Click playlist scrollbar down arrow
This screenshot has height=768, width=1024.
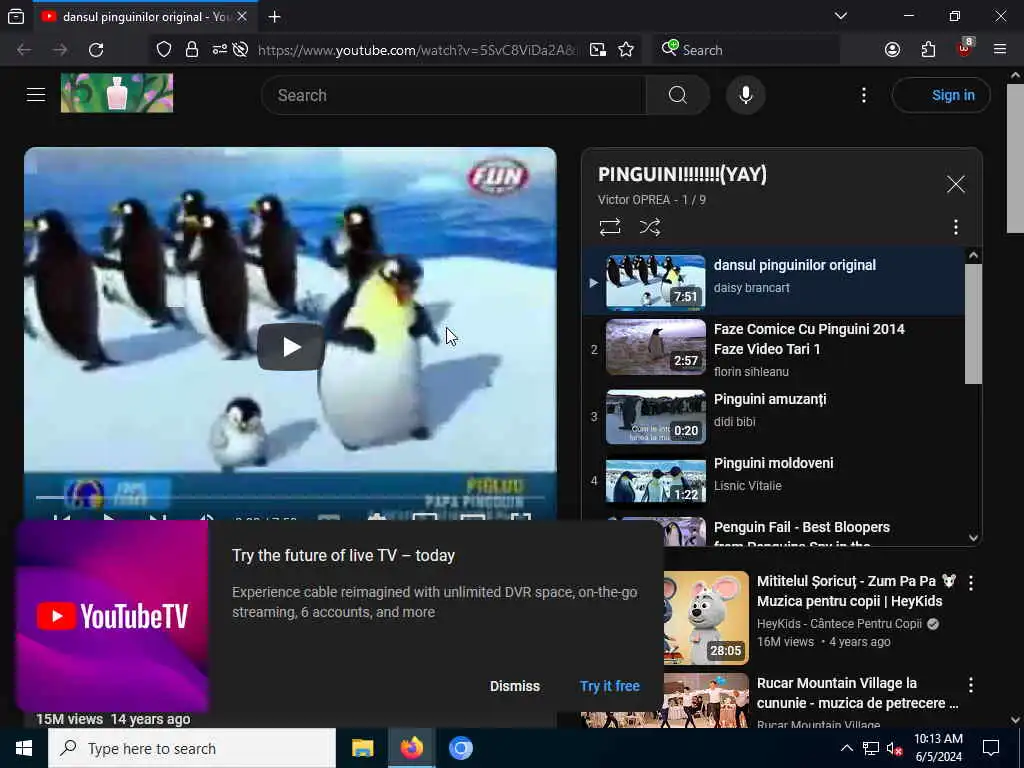coord(973,537)
